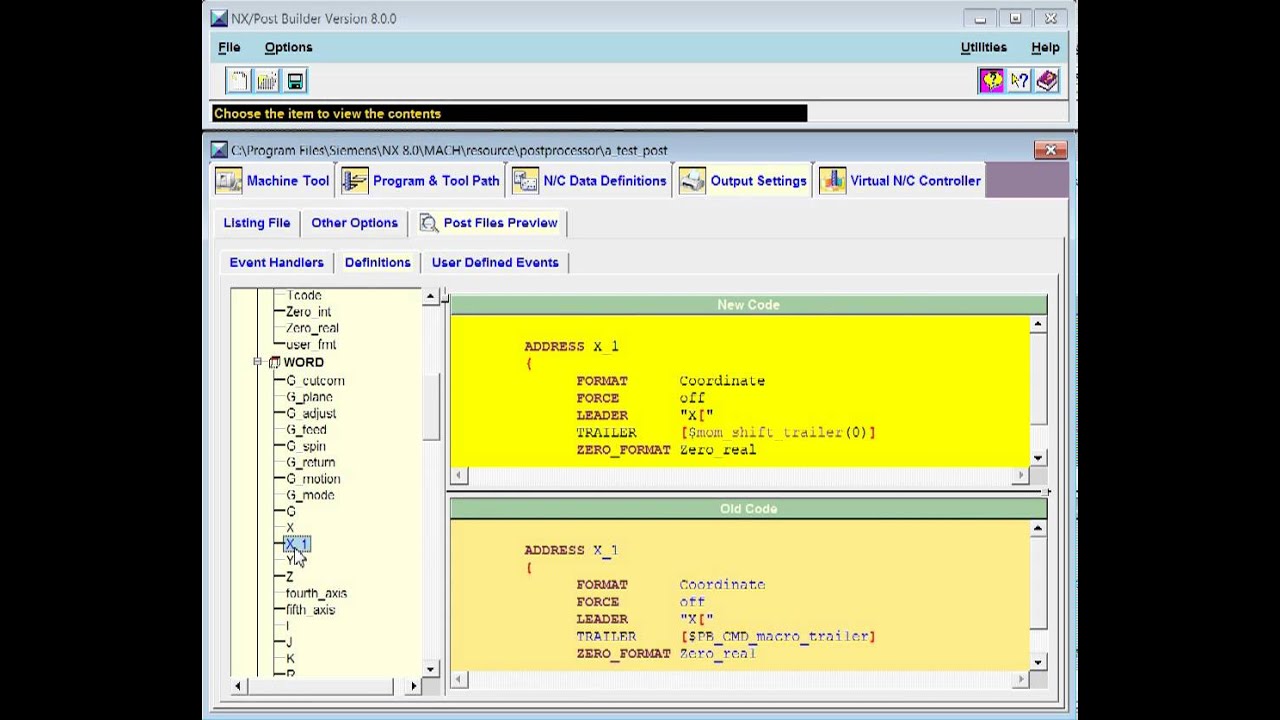Collapse the WORD tree node
This screenshot has width=1280, height=720.
coord(257,362)
